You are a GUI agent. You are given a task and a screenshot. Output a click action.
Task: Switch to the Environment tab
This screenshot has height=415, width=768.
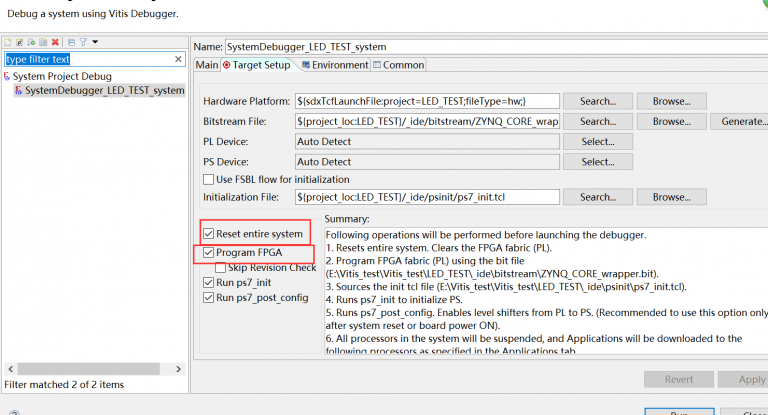click(334, 65)
